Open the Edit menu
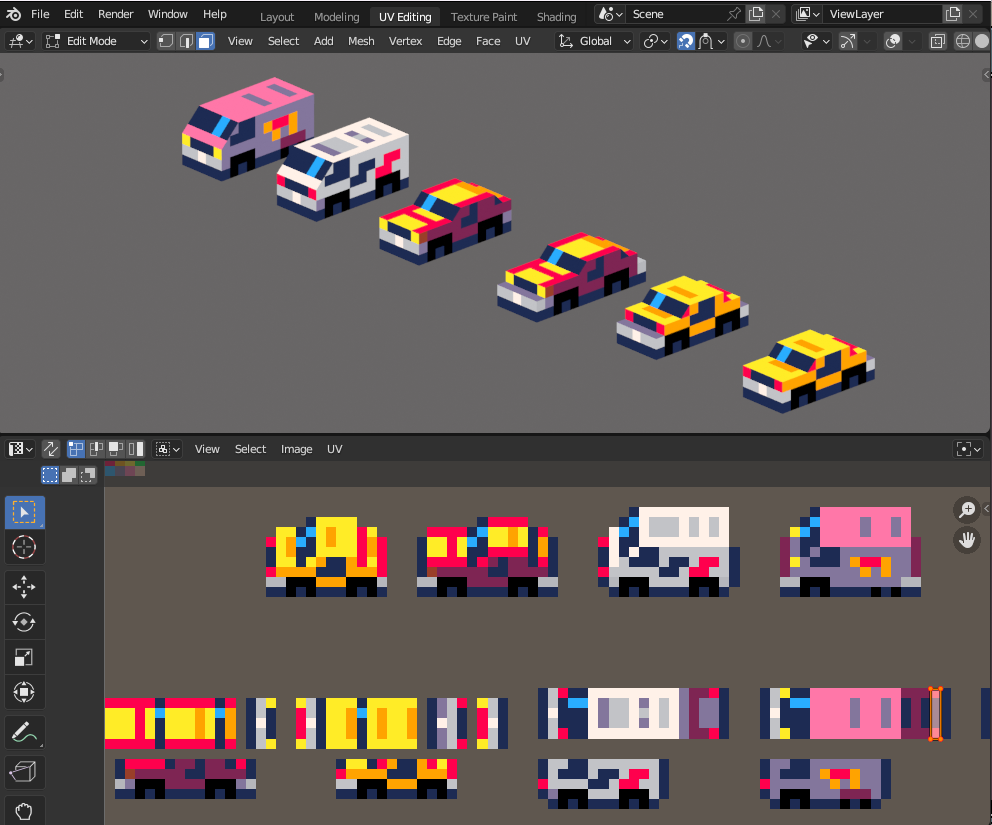The height and width of the screenshot is (825, 992). click(73, 14)
